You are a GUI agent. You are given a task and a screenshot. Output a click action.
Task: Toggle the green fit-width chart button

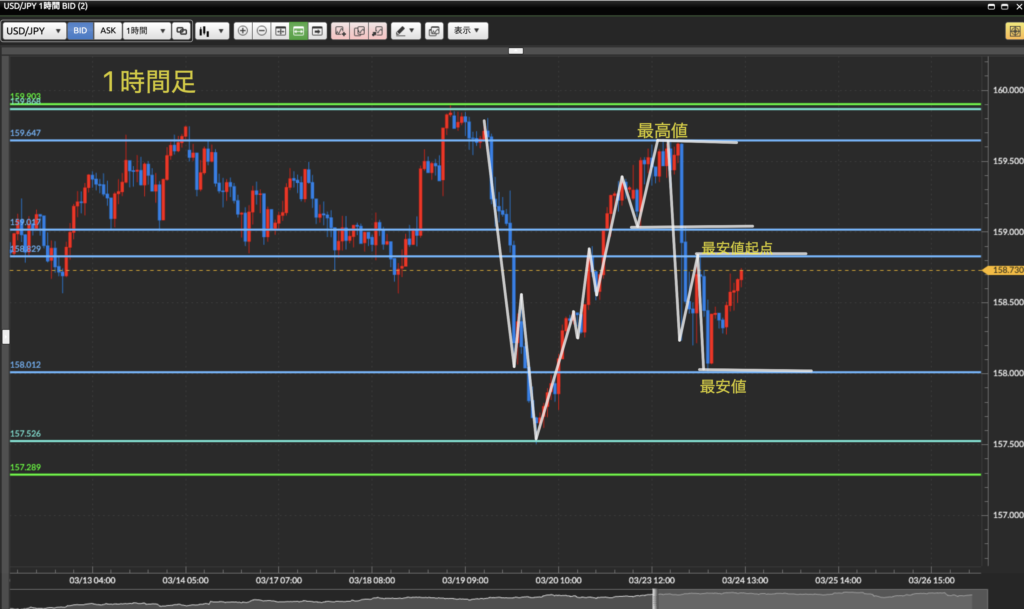298,31
